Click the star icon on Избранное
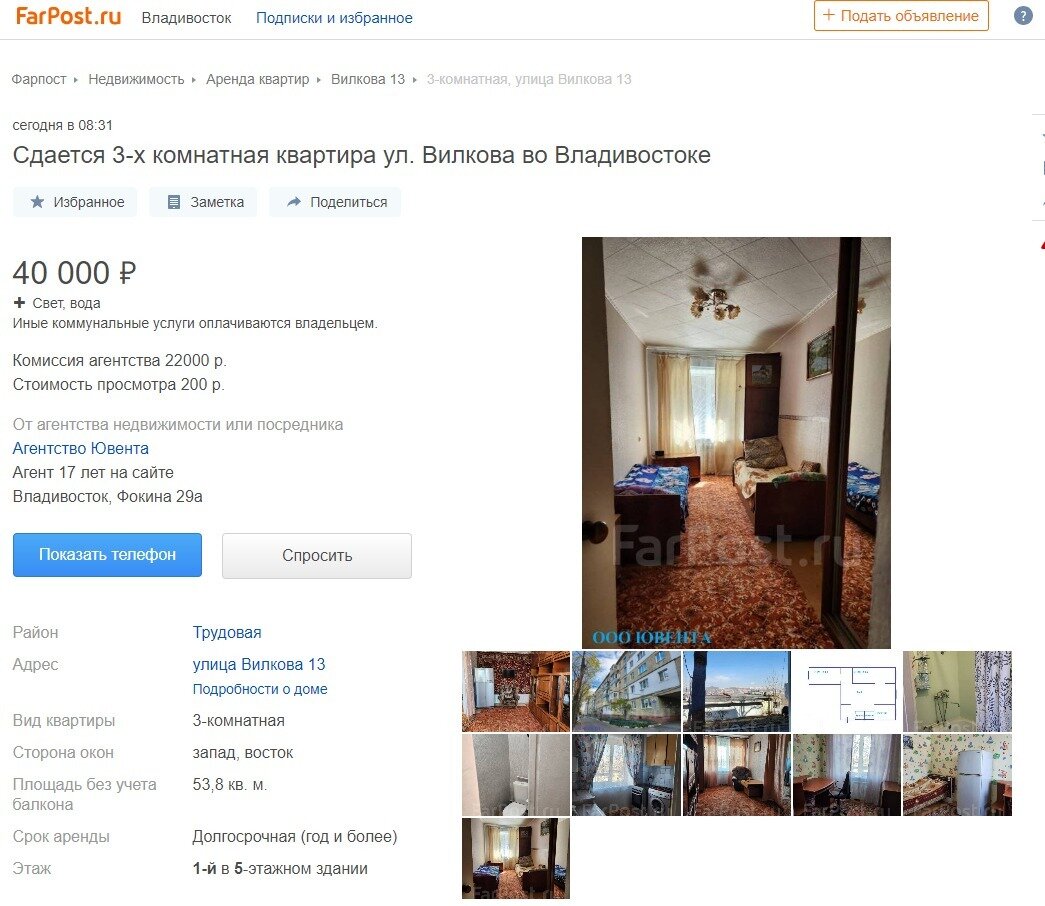Viewport: 1045px width, 906px height. click(x=37, y=202)
